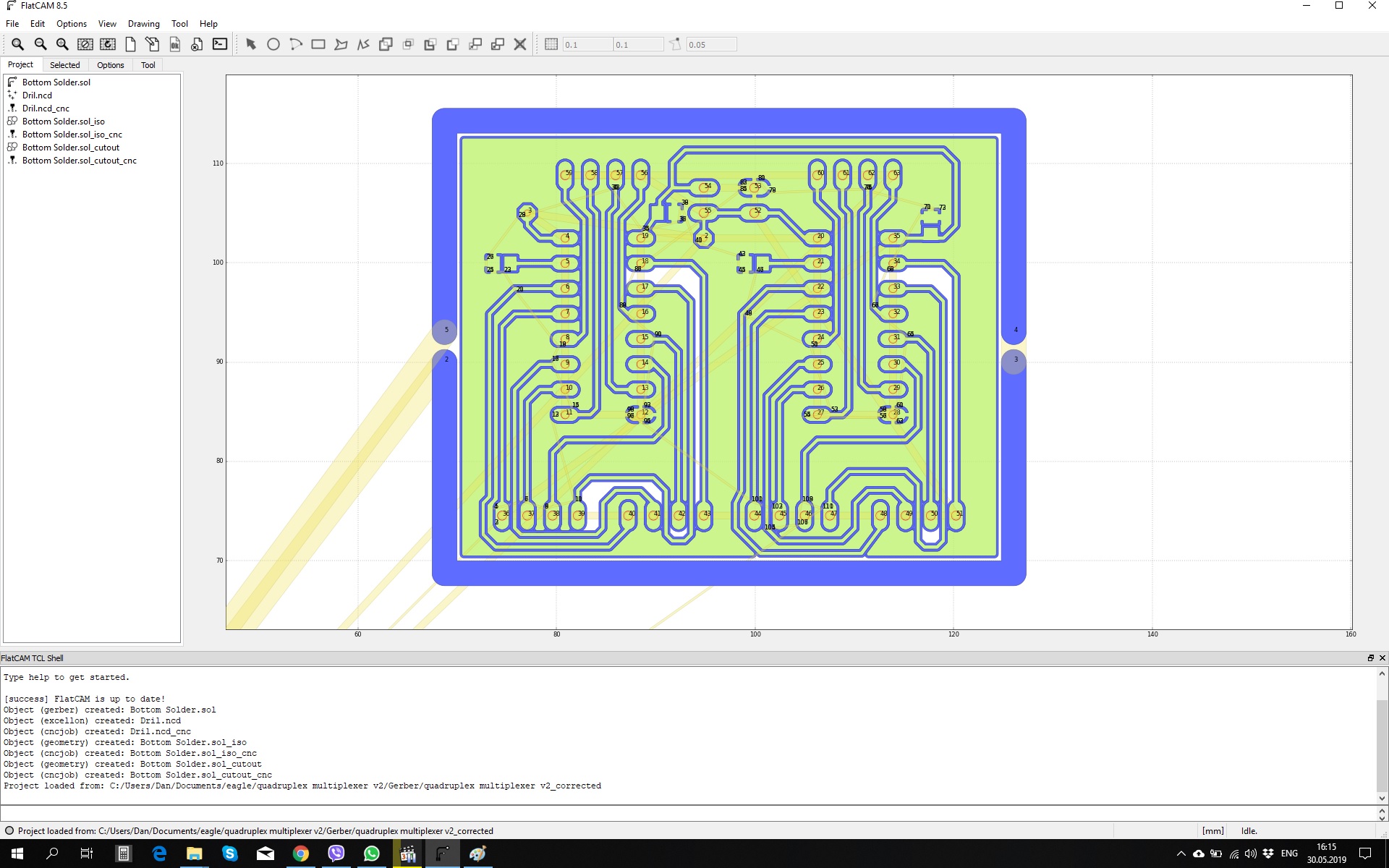The height and width of the screenshot is (868, 1389).
Task: Open Chrome from the taskbar
Action: pyautogui.click(x=301, y=854)
